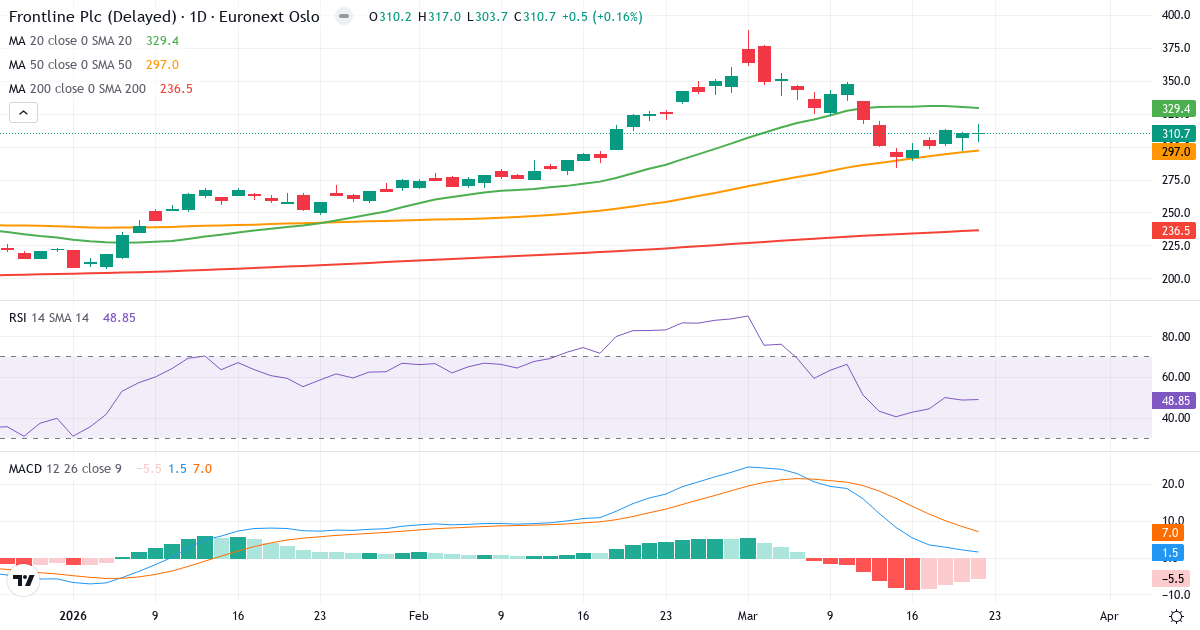Select the Feb label on the time axis
This screenshot has width=1200, height=630.
[x=417, y=617]
